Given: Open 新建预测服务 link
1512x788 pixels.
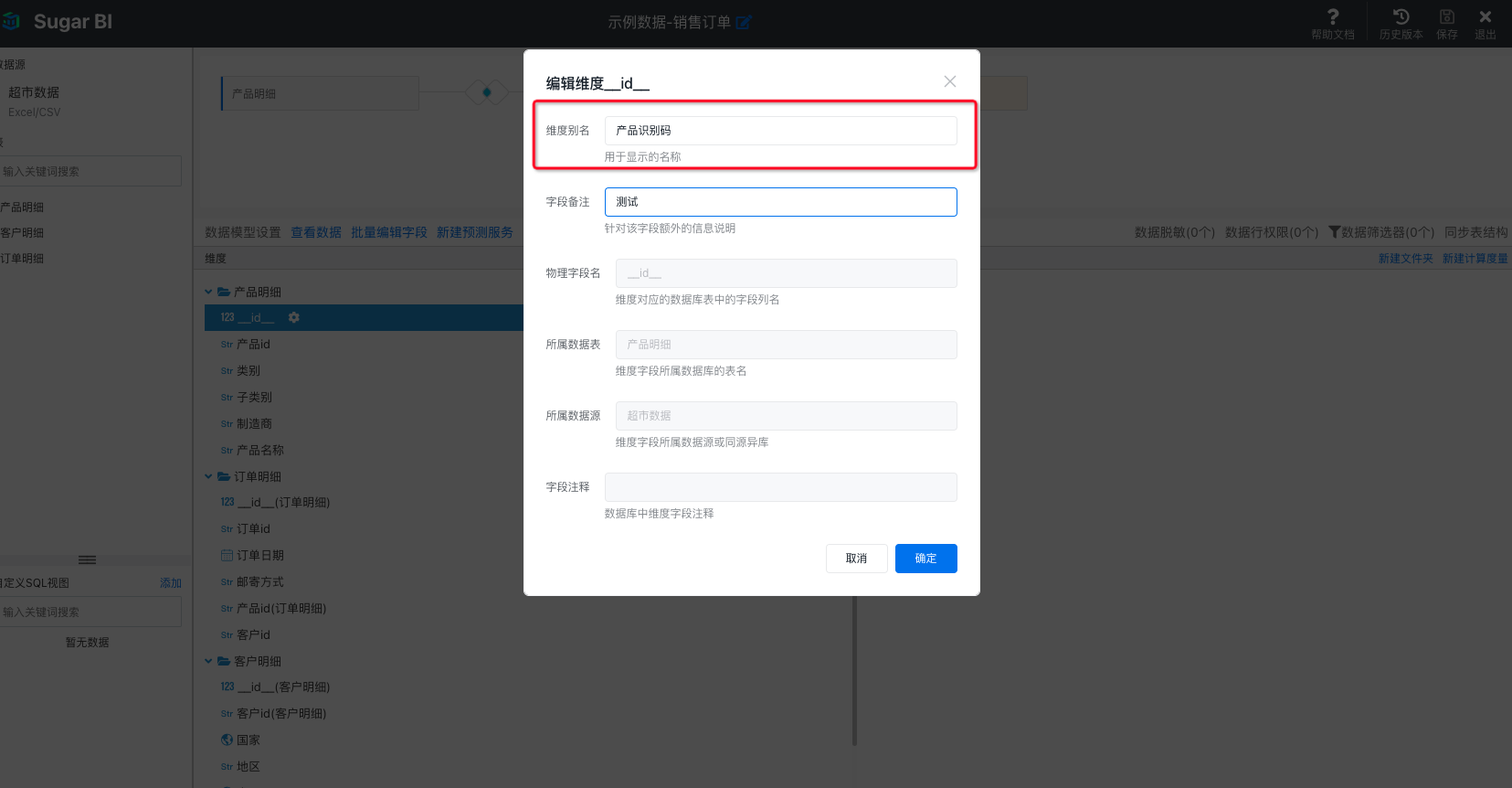Looking at the screenshot, I should pos(475,232).
